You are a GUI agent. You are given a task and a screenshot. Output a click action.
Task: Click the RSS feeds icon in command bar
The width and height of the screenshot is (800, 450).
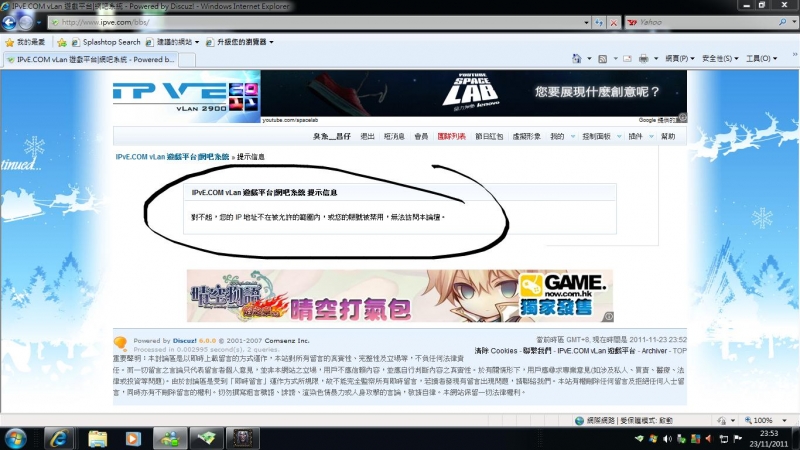[603, 59]
